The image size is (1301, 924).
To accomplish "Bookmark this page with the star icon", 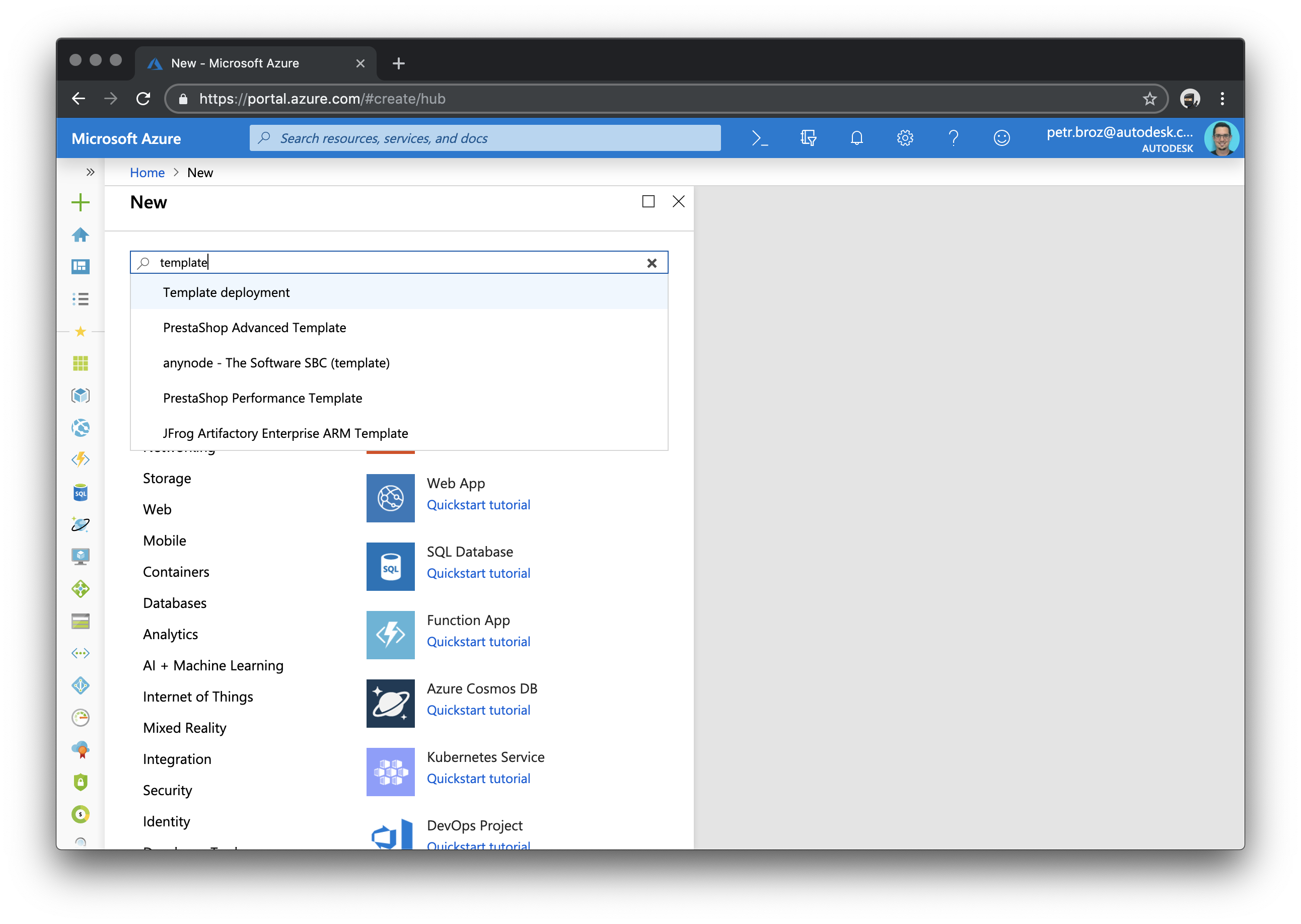I will pyautogui.click(x=1149, y=99).
